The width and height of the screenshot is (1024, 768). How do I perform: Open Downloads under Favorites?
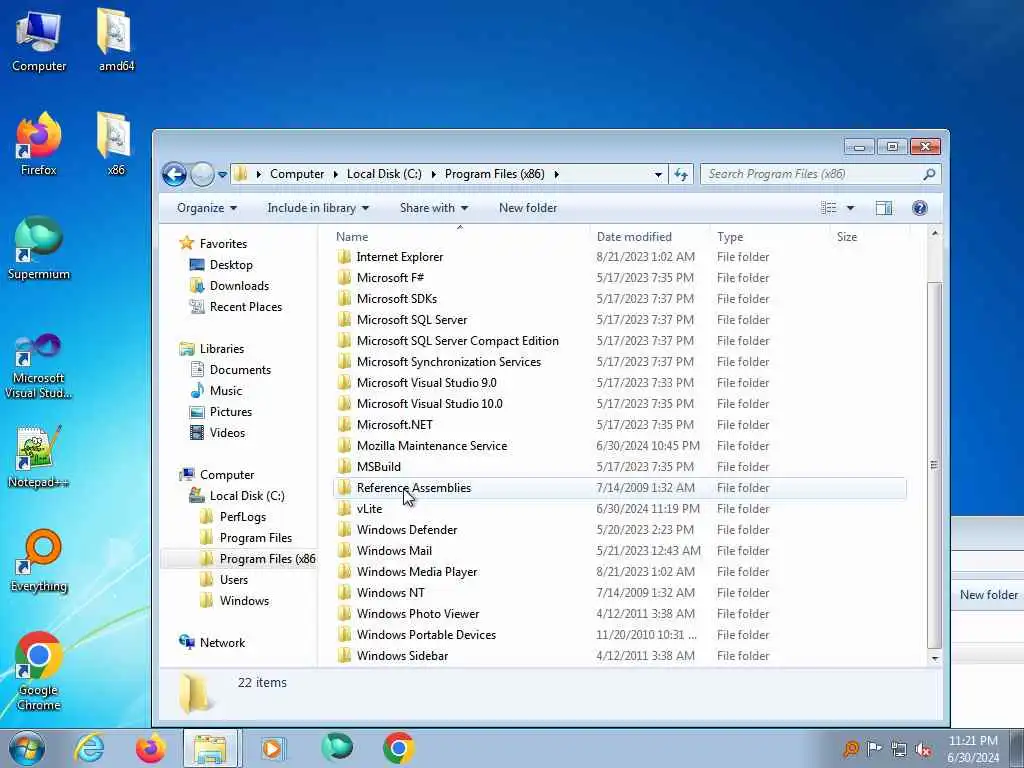[239, 286]
